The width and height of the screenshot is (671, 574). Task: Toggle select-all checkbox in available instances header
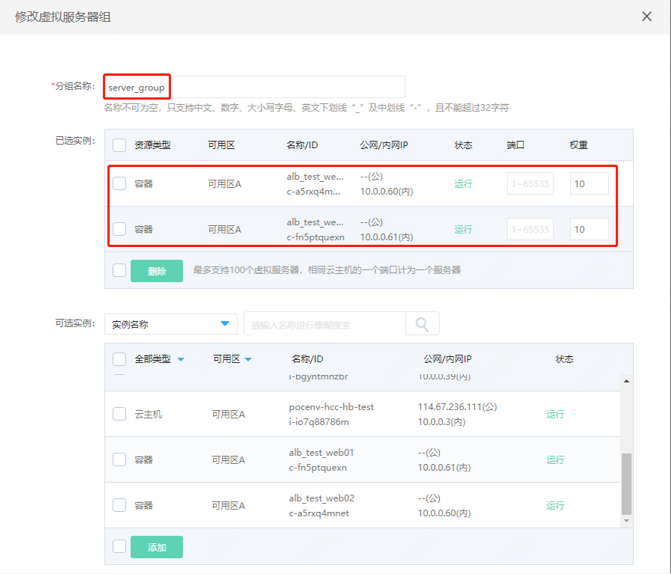(x=119, y=359)
